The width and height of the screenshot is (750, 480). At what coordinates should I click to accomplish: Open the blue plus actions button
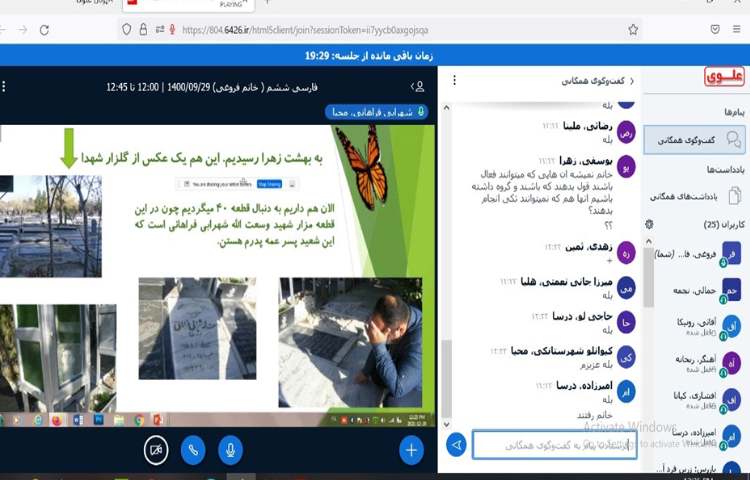[x=411, y=450]
